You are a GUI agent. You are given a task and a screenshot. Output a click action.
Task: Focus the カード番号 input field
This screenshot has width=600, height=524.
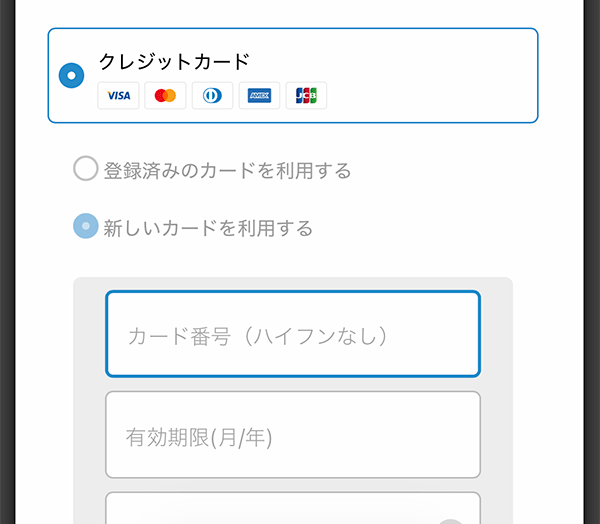(x=292, y=334)
